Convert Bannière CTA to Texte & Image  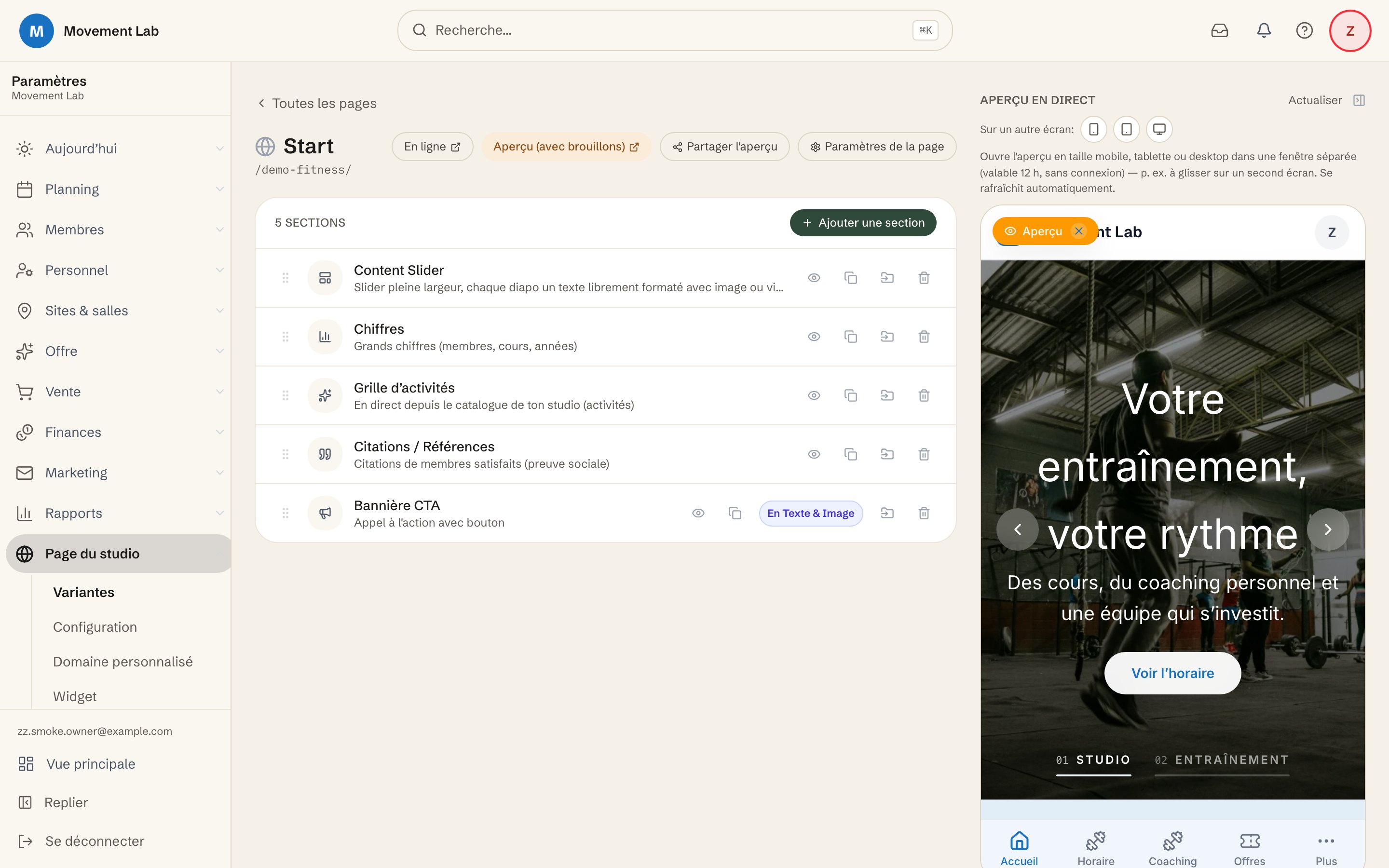coord(810,513)
